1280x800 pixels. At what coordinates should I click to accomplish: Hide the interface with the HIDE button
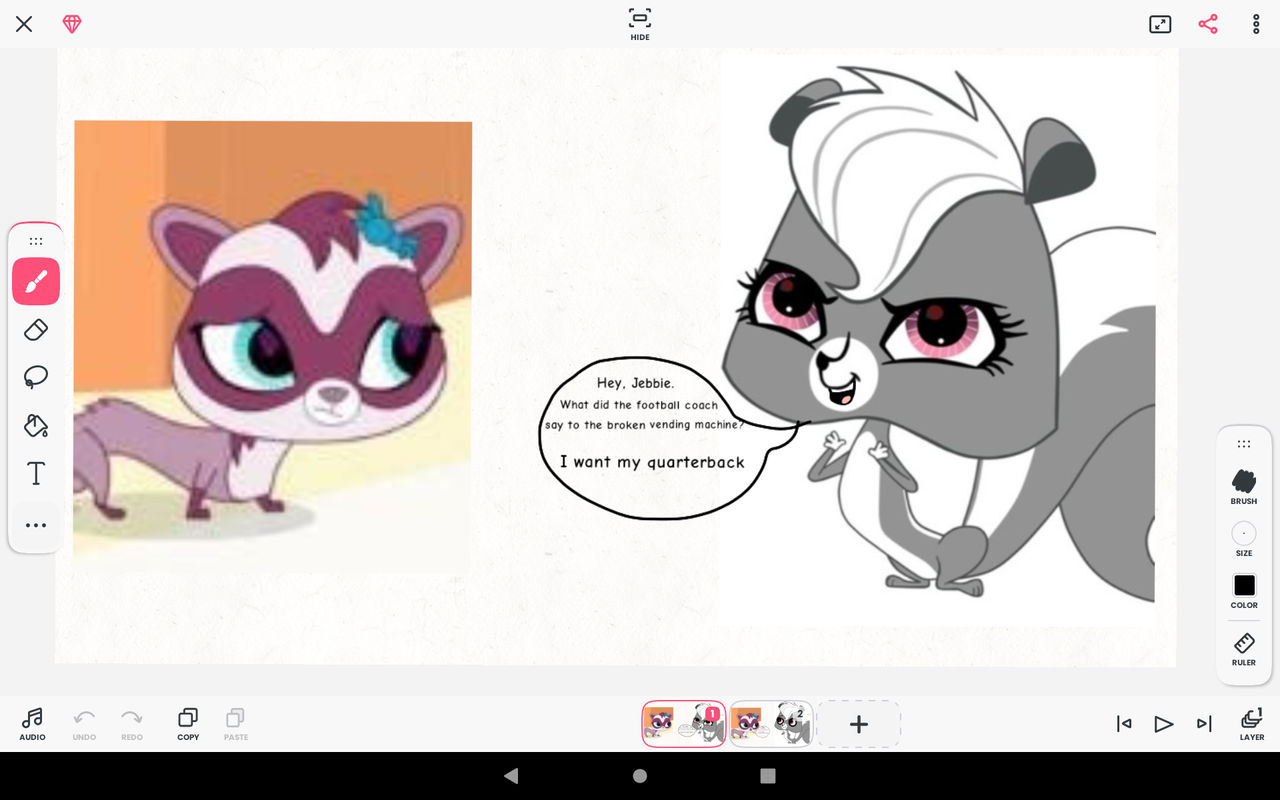pos(640,24)
